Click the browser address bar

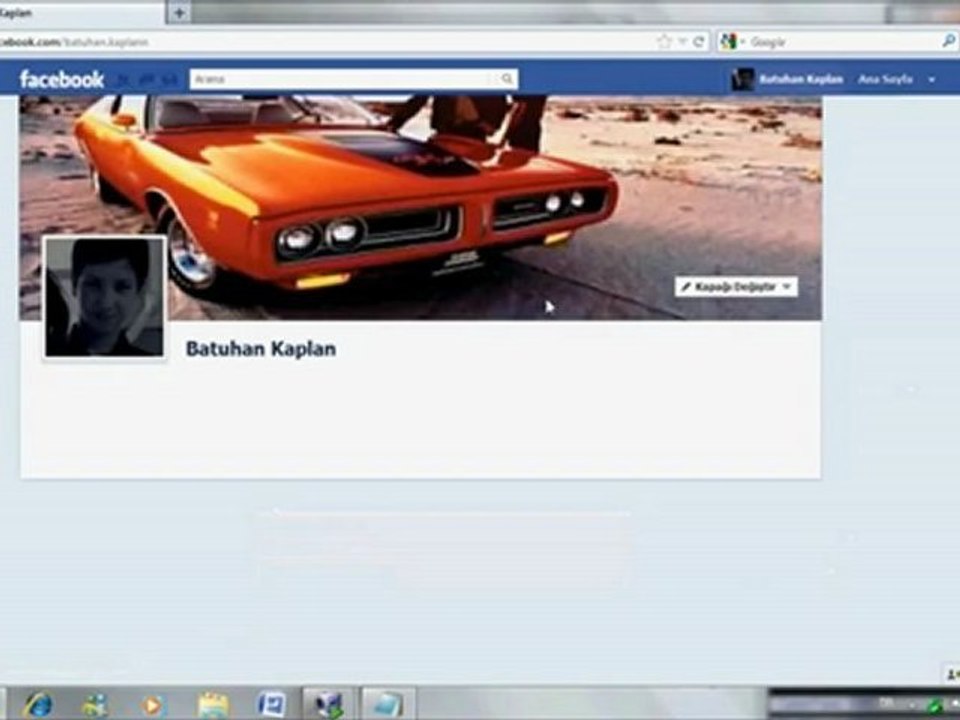(324, 42)
